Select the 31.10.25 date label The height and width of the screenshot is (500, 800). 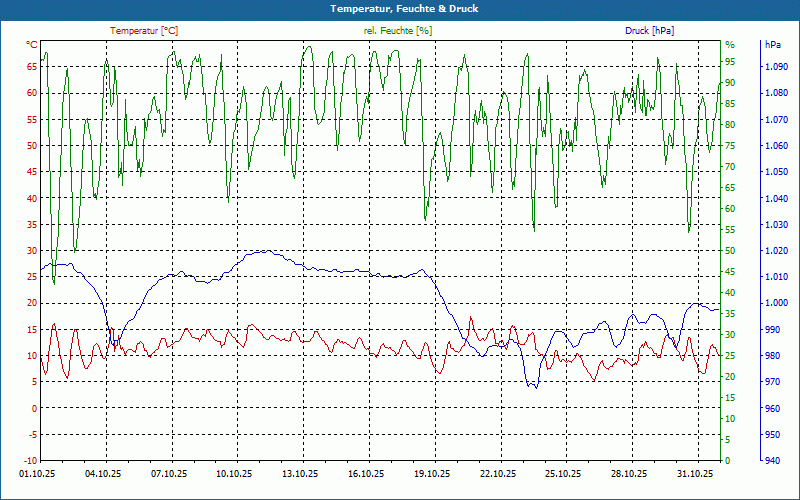click(694, 474)
